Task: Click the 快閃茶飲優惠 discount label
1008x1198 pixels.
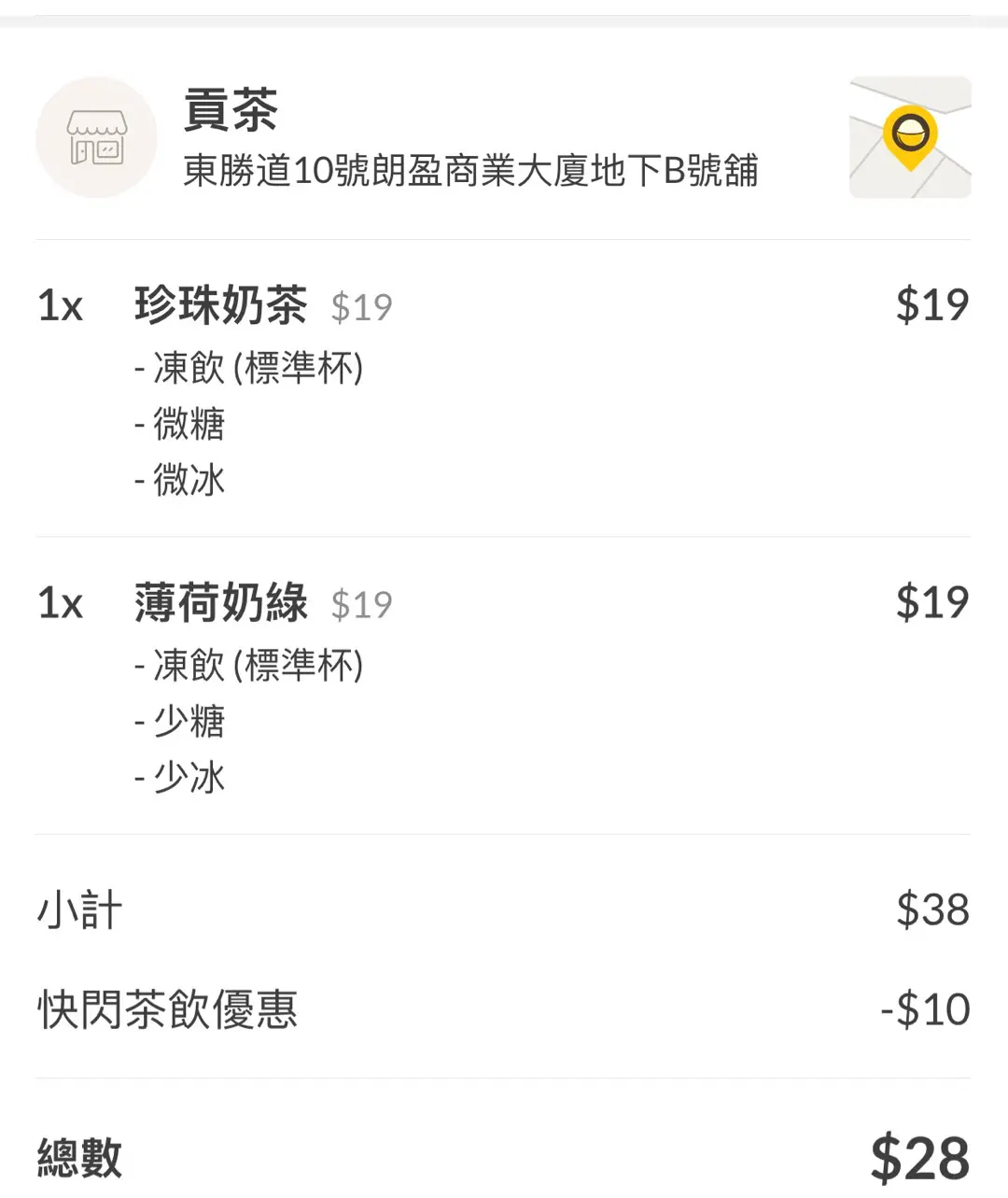Action: (x=168, y=1010)
